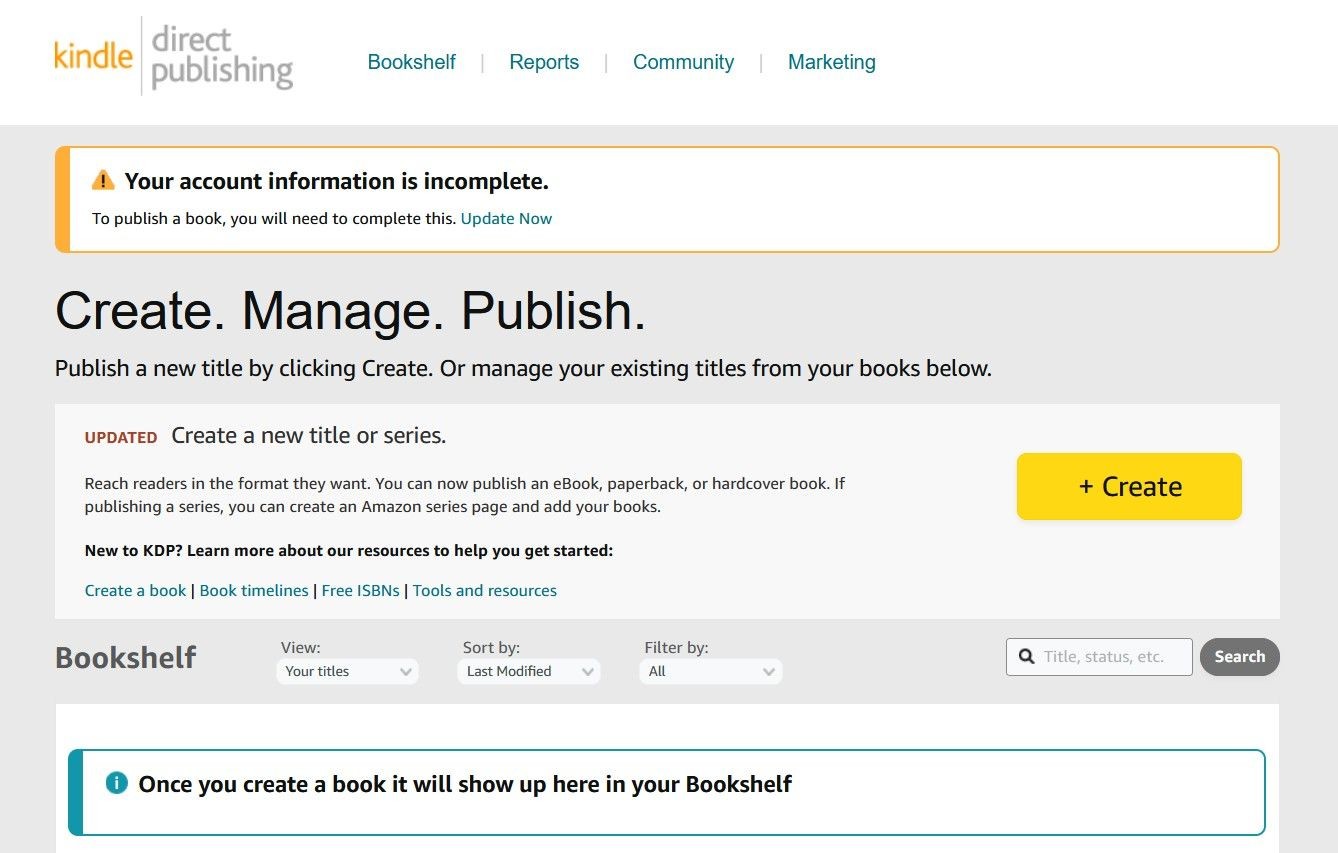The width and height of the screenshot is (1338, 853).
Task: Click the yellow + Create button
Action: click(1129, 486)
